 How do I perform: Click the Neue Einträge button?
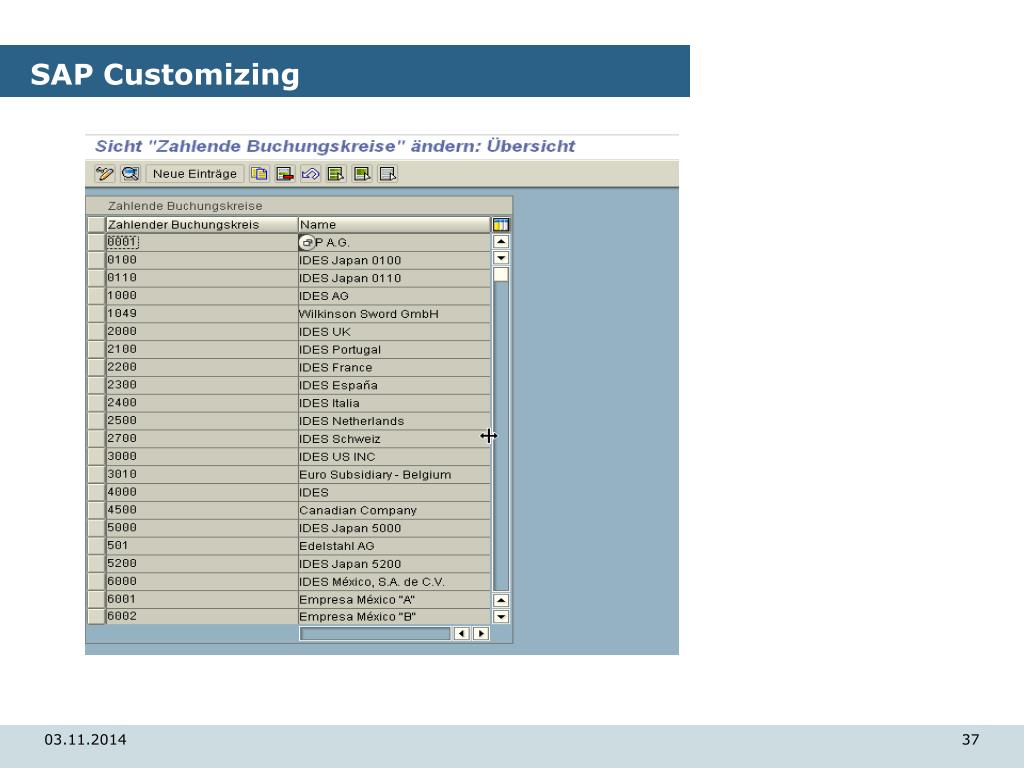click(195, 174)
